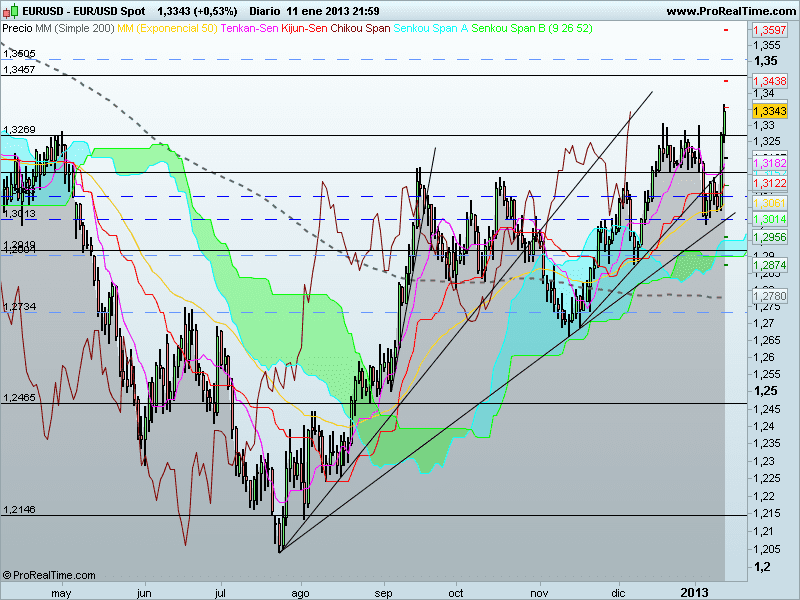This screenshot has width=800, height=600.
Task: Click the red alert marker above the 1,3597 label
Action: coord(726,31)
